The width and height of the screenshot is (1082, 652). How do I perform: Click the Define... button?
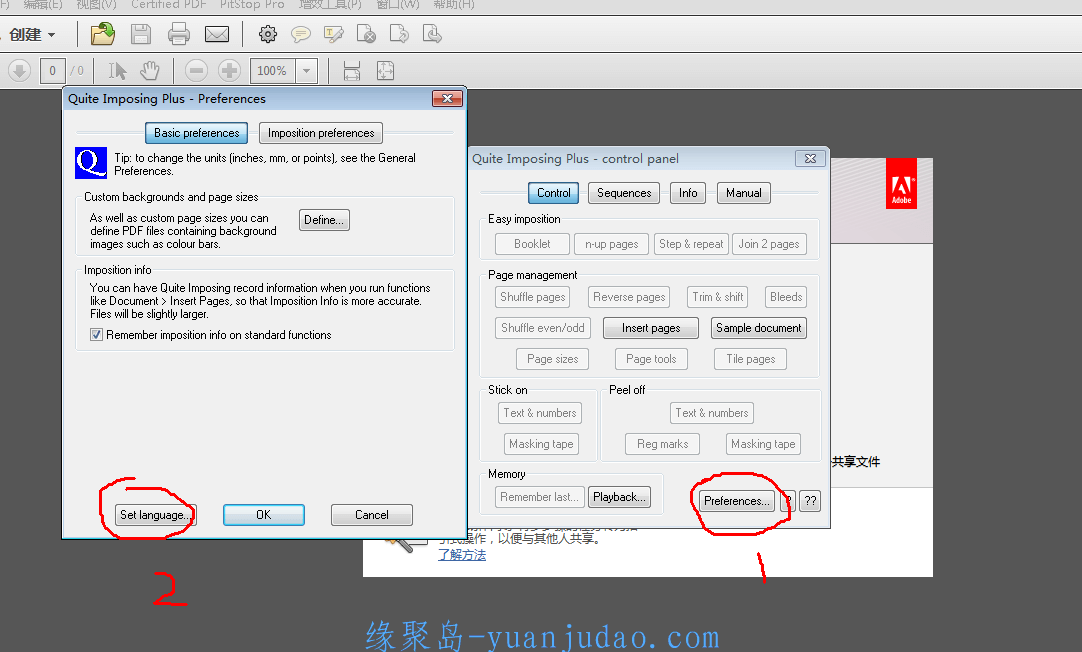click(324, 220)
